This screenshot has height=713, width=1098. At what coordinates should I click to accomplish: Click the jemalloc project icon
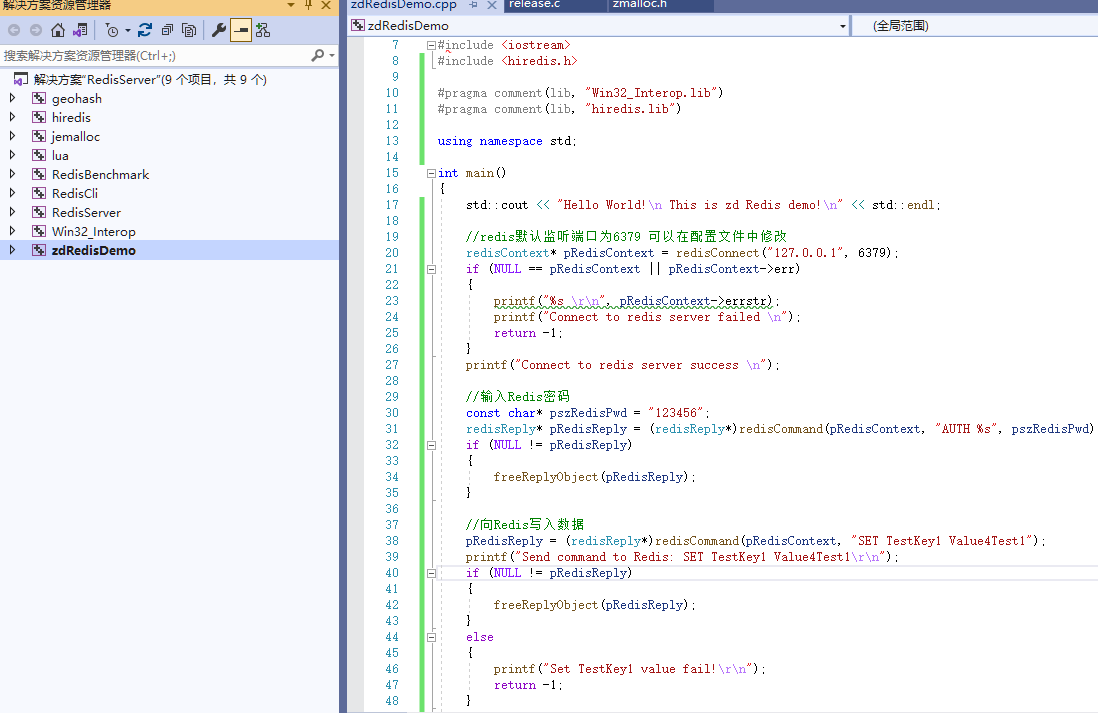(x=39, y=136)
